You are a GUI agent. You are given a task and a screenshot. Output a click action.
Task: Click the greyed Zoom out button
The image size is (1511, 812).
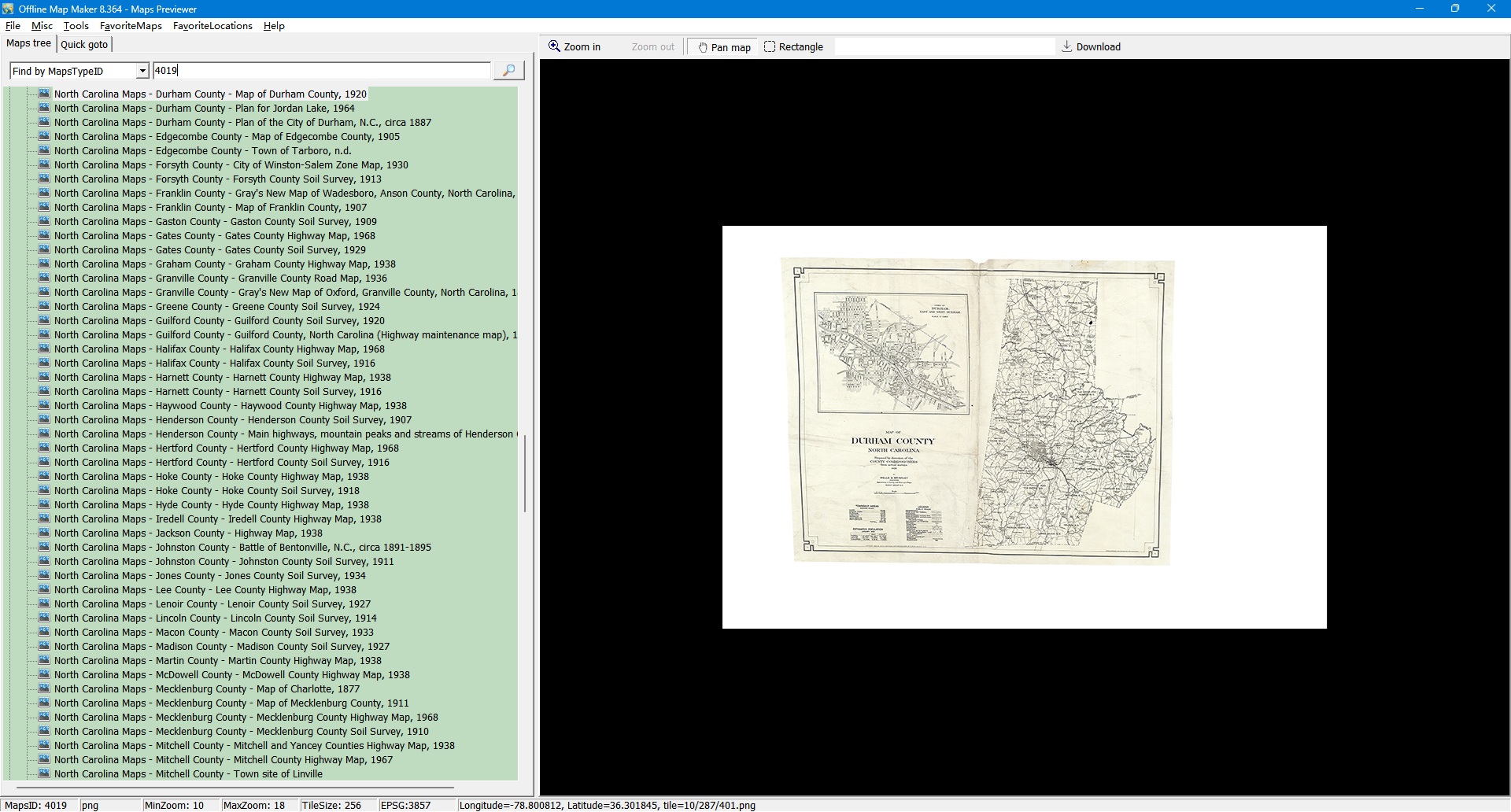652,47
